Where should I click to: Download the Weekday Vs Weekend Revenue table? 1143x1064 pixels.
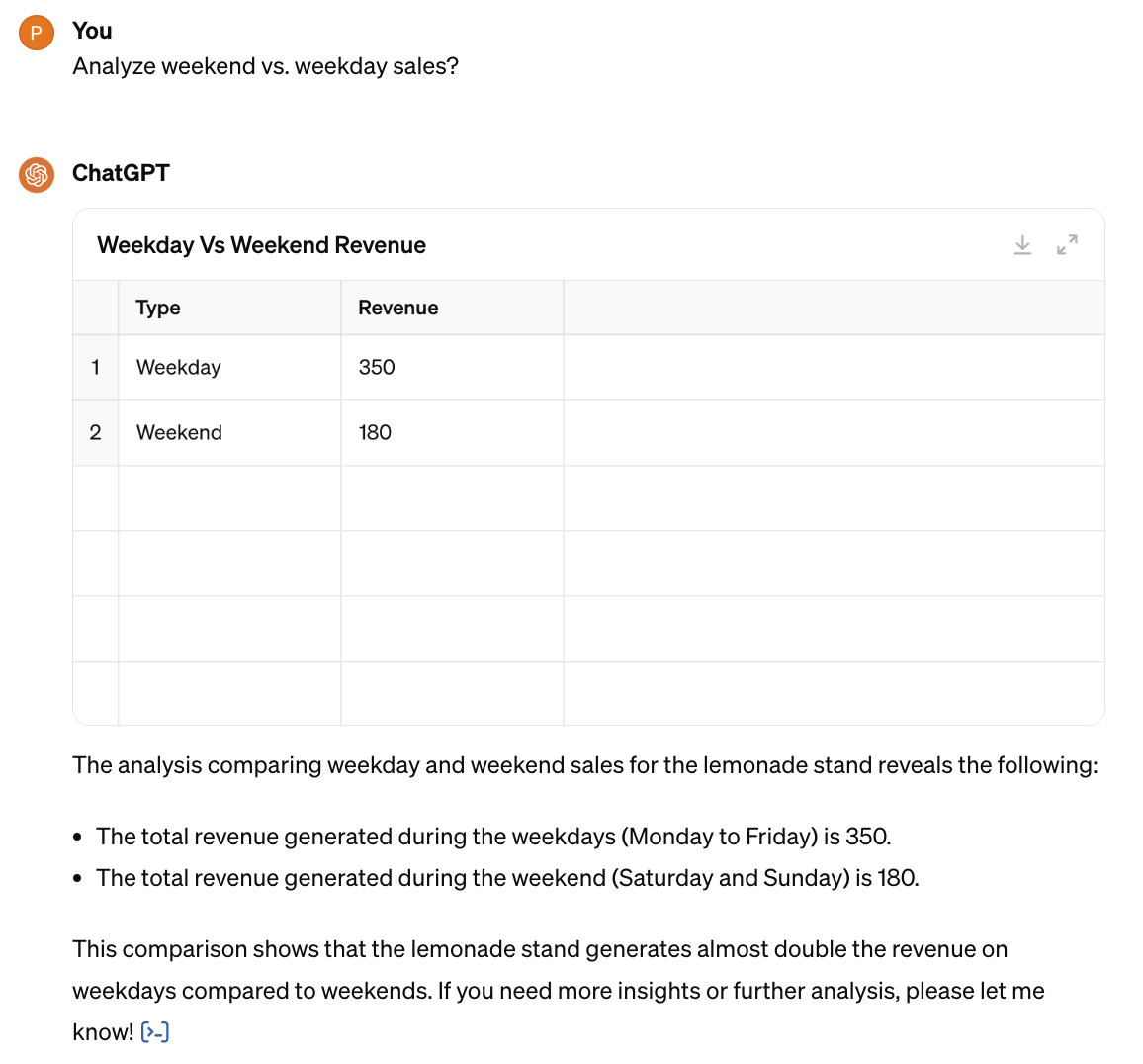(x=1022, y=245)
